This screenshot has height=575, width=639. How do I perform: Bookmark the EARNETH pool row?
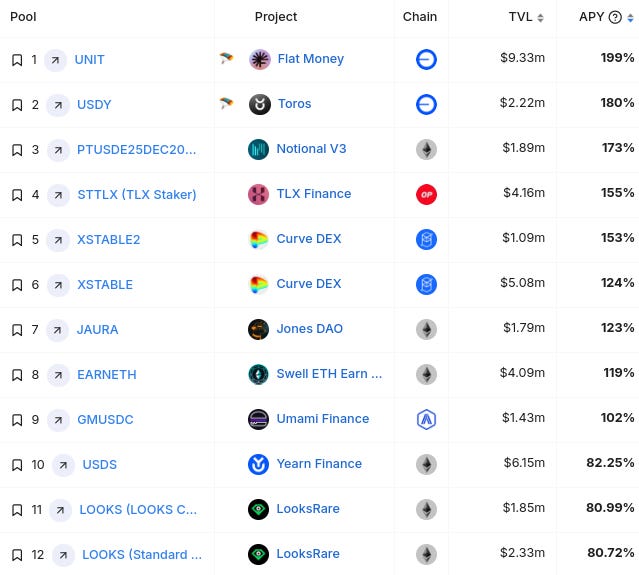(x=17, y=375)
